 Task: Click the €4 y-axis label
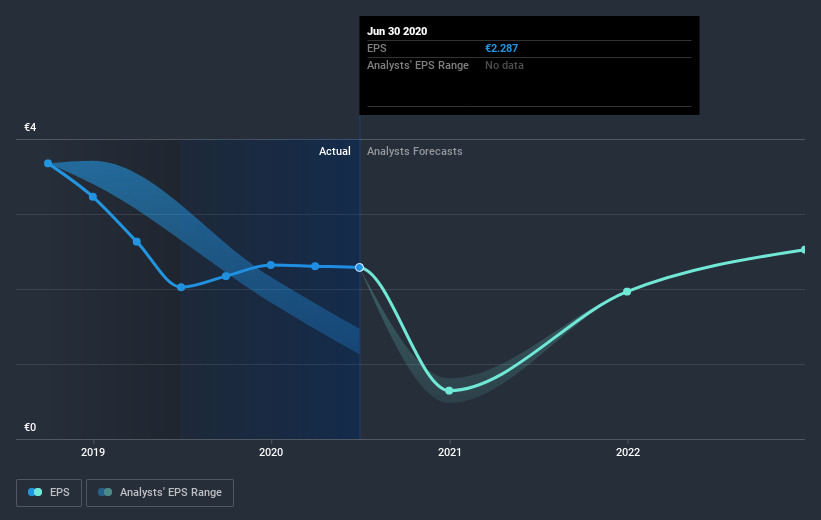coord(30,127)
